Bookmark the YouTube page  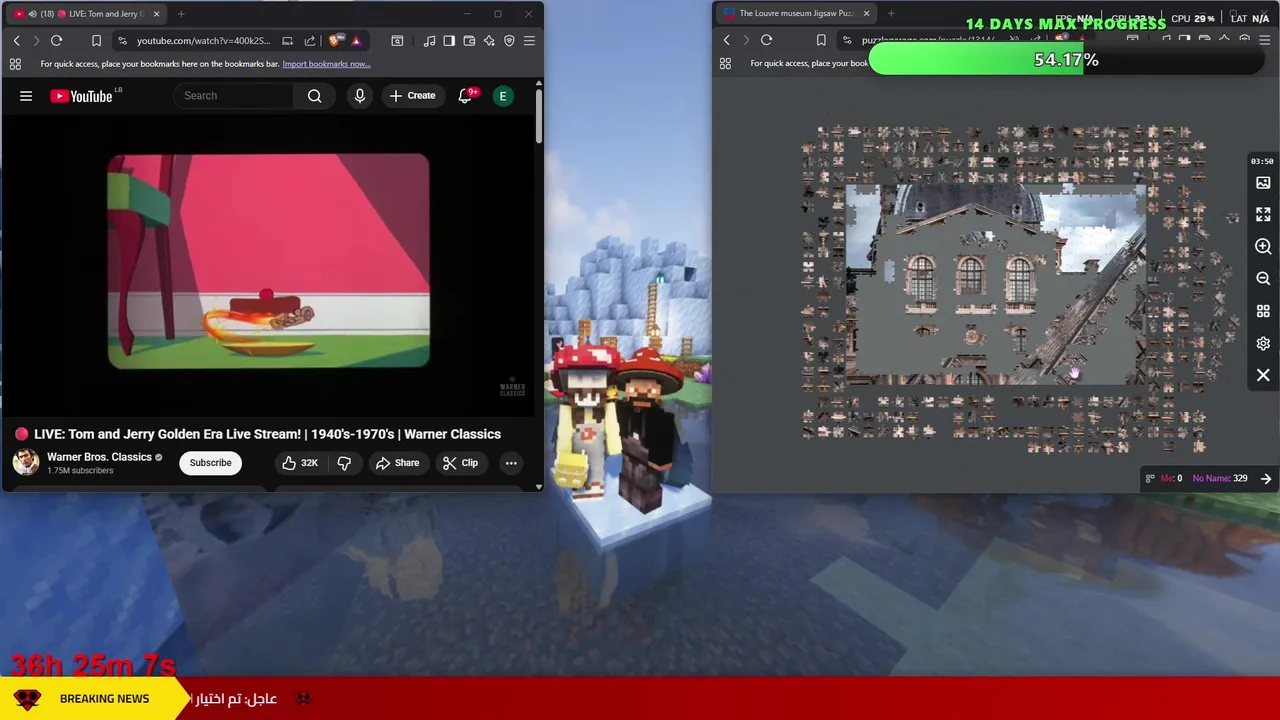[x=96, y=41]
